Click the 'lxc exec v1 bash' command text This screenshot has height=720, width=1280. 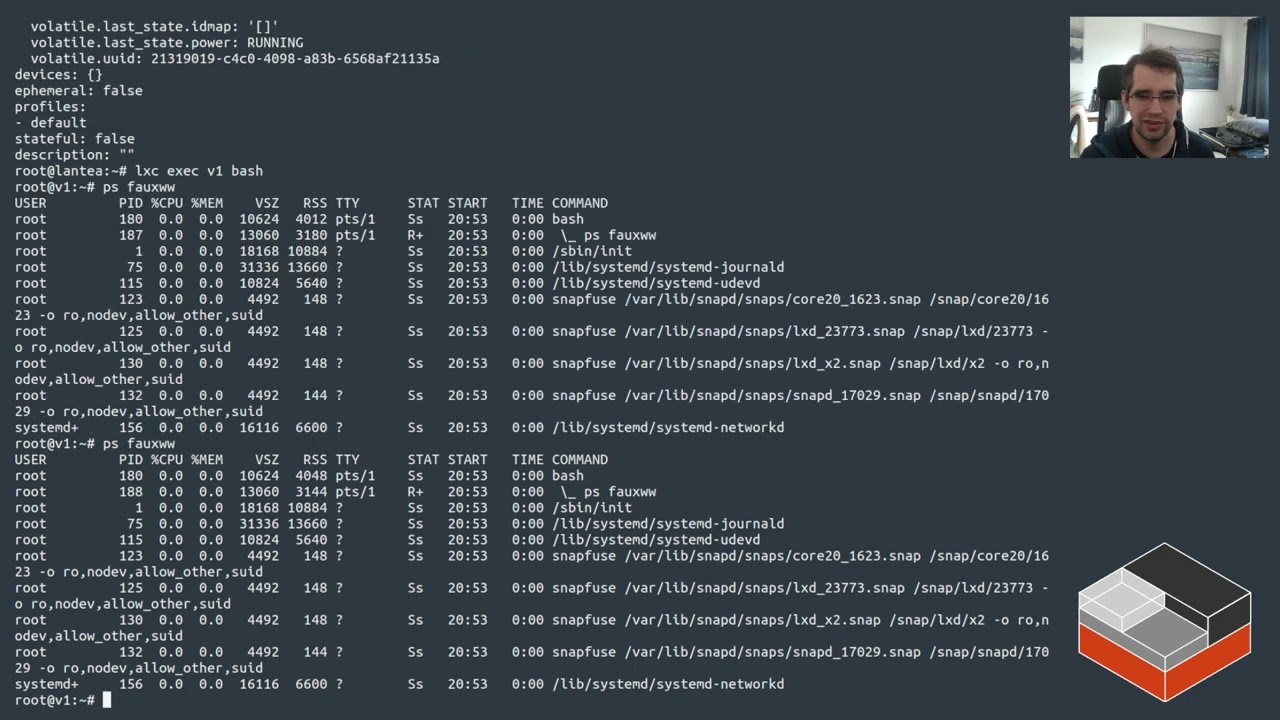[x=198, y=171]
